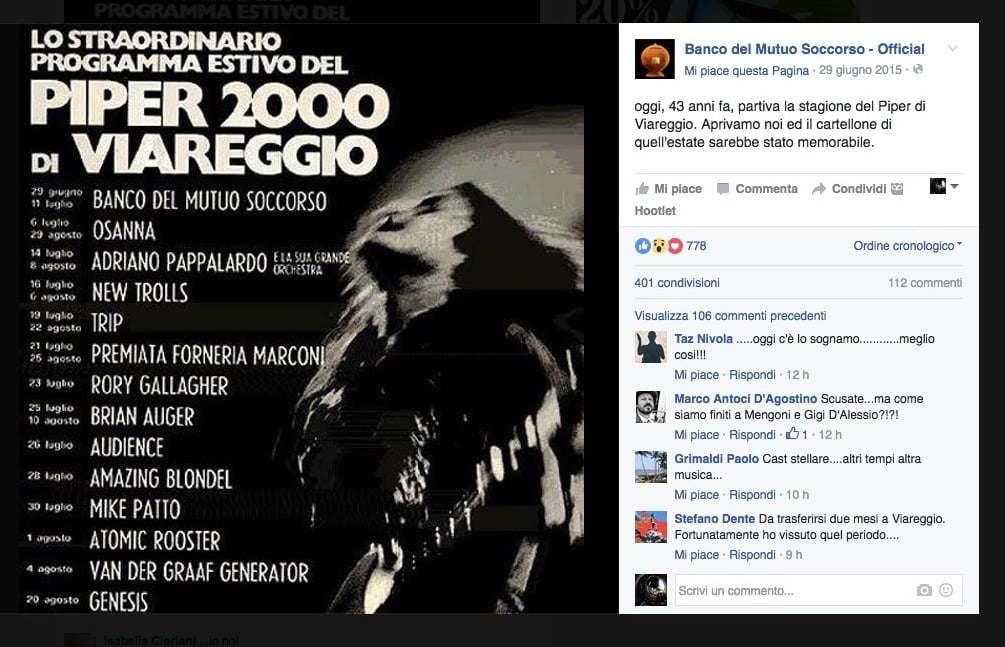Open Banco del Mutuo Soccorso - Official page
This screenshot has height=647, width=1005.
[x=804, y=49]
